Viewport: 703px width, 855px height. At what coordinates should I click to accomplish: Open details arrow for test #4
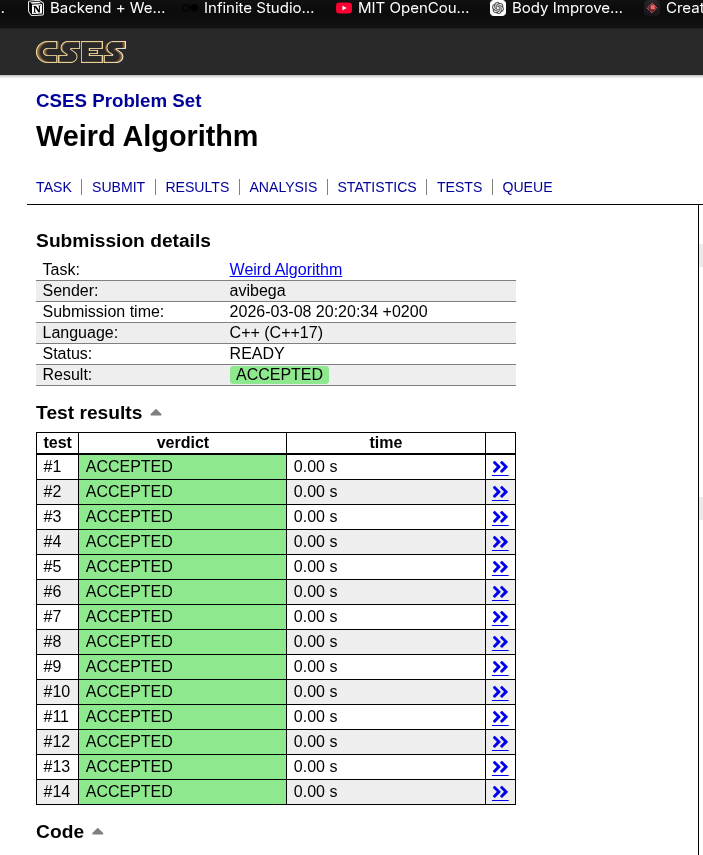click(500, 542)
